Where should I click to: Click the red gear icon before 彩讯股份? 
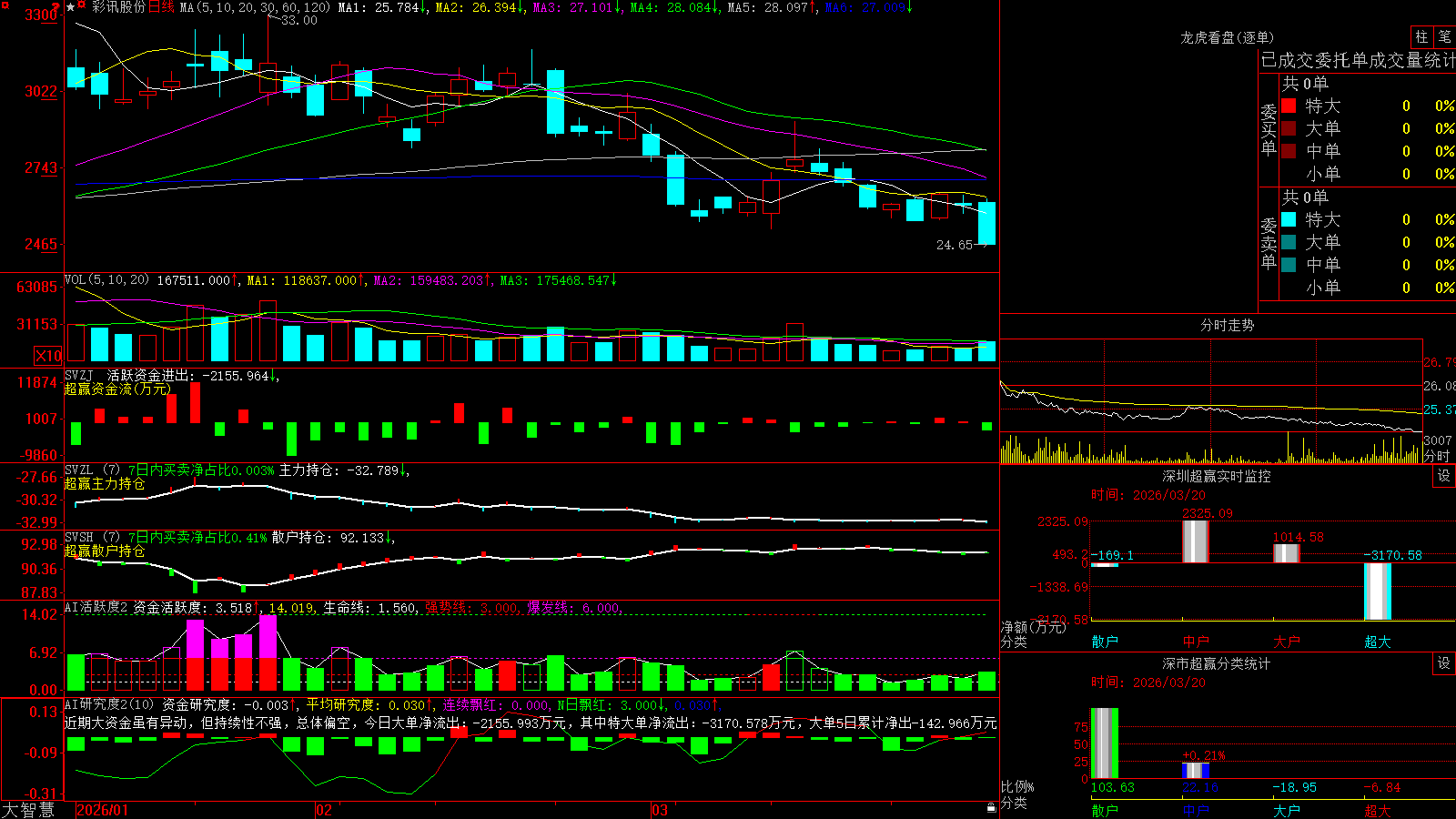tap(82, 6)
